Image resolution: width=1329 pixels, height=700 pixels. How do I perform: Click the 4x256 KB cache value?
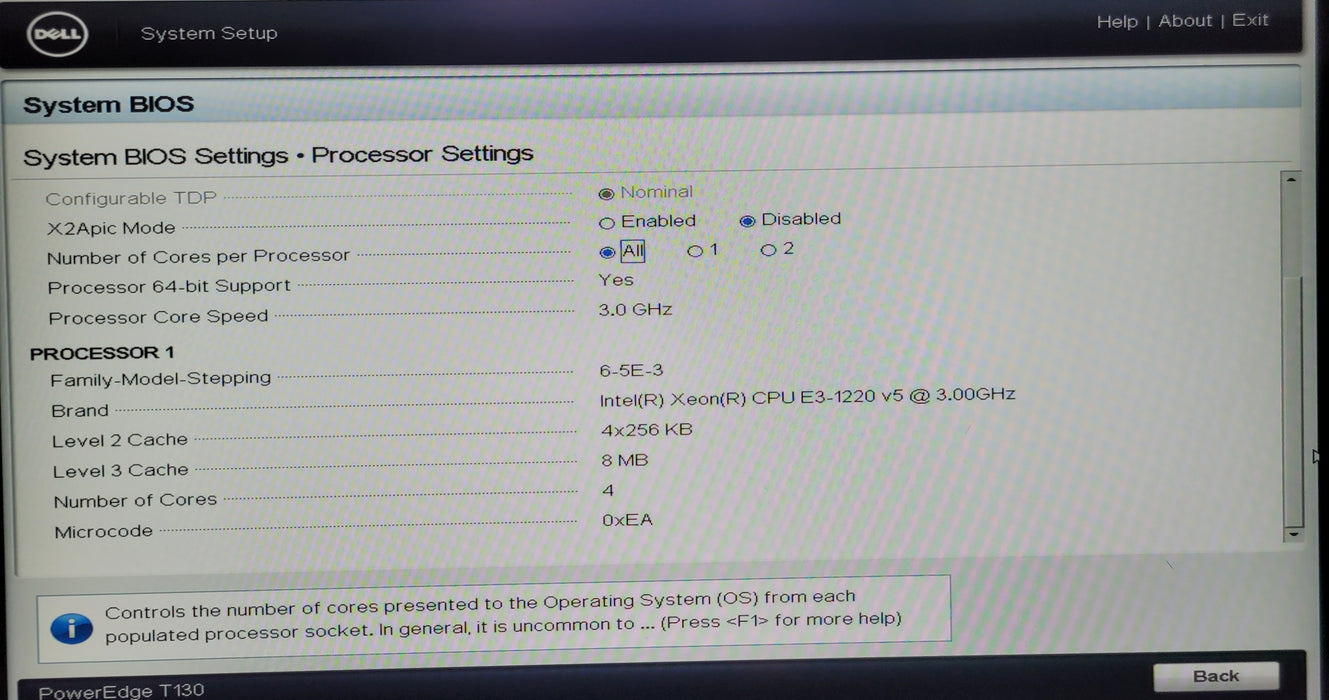pyautogui.click(x=647, y=430)
